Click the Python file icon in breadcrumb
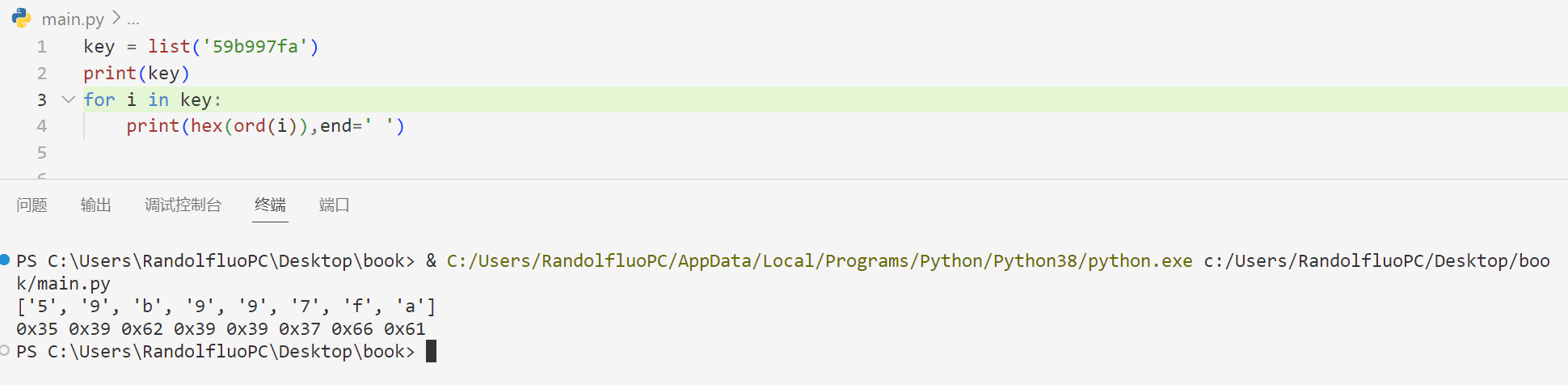The height and width of the screenshot is (385, 1568). (x=22, y=18)
